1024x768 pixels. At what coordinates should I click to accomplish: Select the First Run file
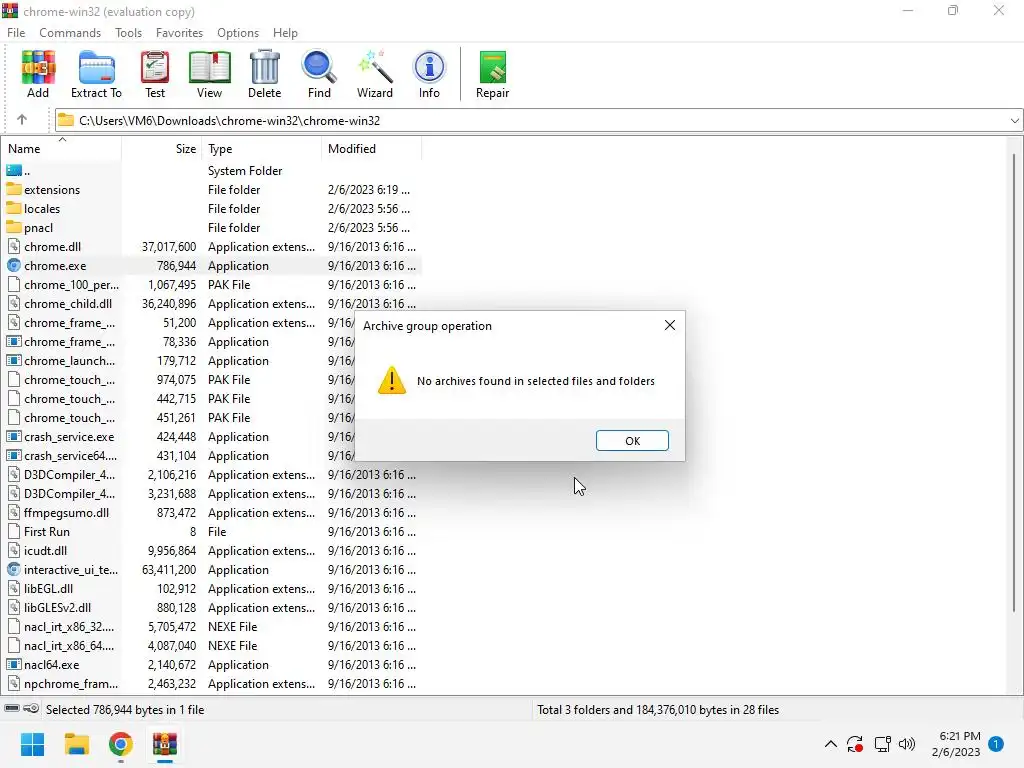tap(212, 532)
